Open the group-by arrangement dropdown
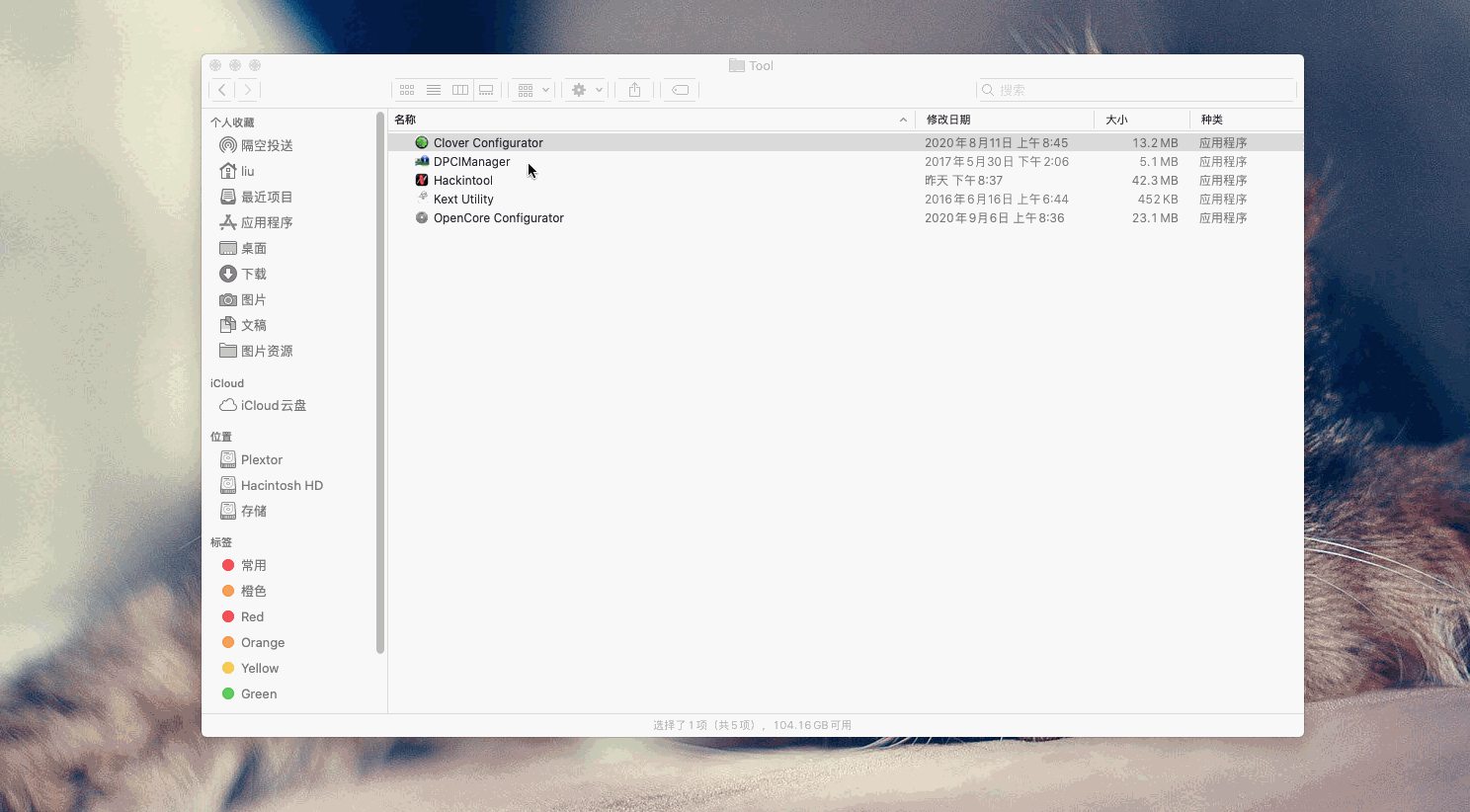The image size is (1470, 812). point(532,90)
